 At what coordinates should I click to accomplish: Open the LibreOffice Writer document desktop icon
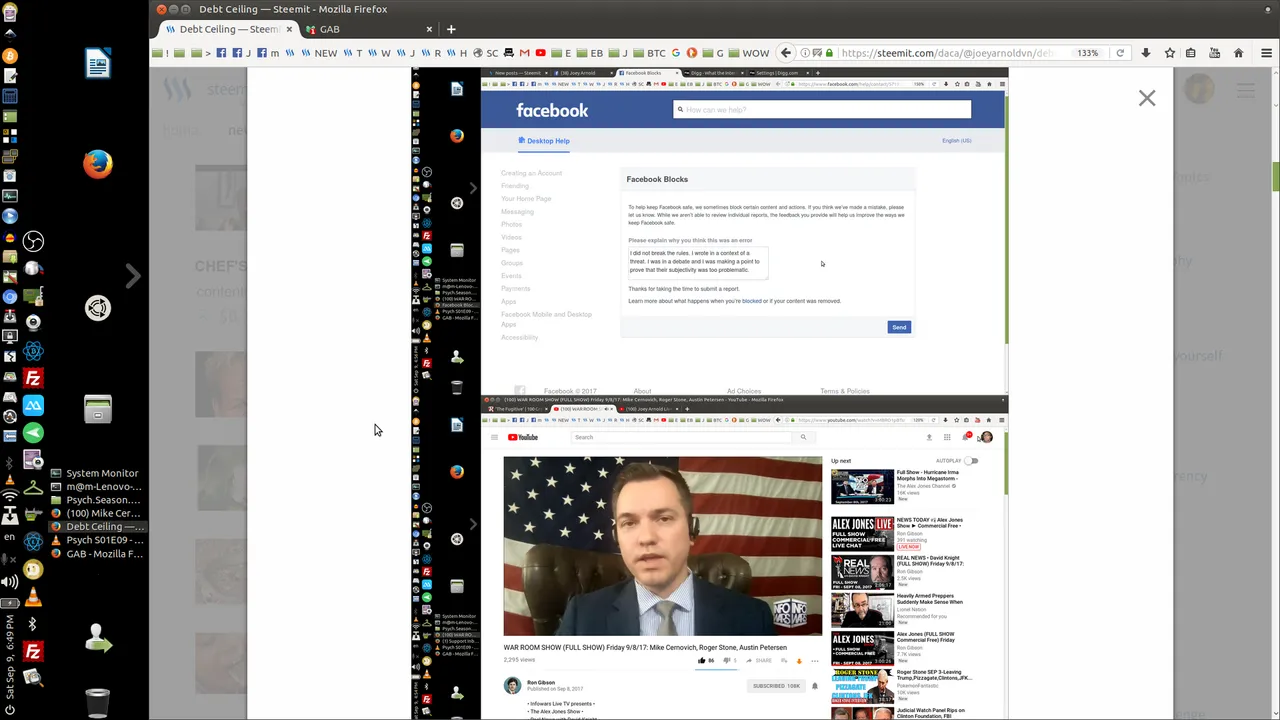coord(97,64)
